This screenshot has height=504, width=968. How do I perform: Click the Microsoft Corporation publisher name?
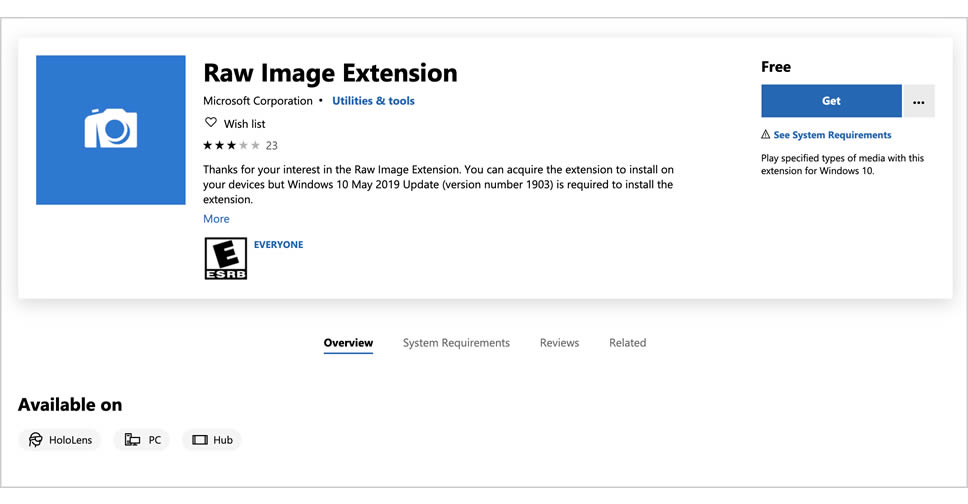tap(258, 101)
